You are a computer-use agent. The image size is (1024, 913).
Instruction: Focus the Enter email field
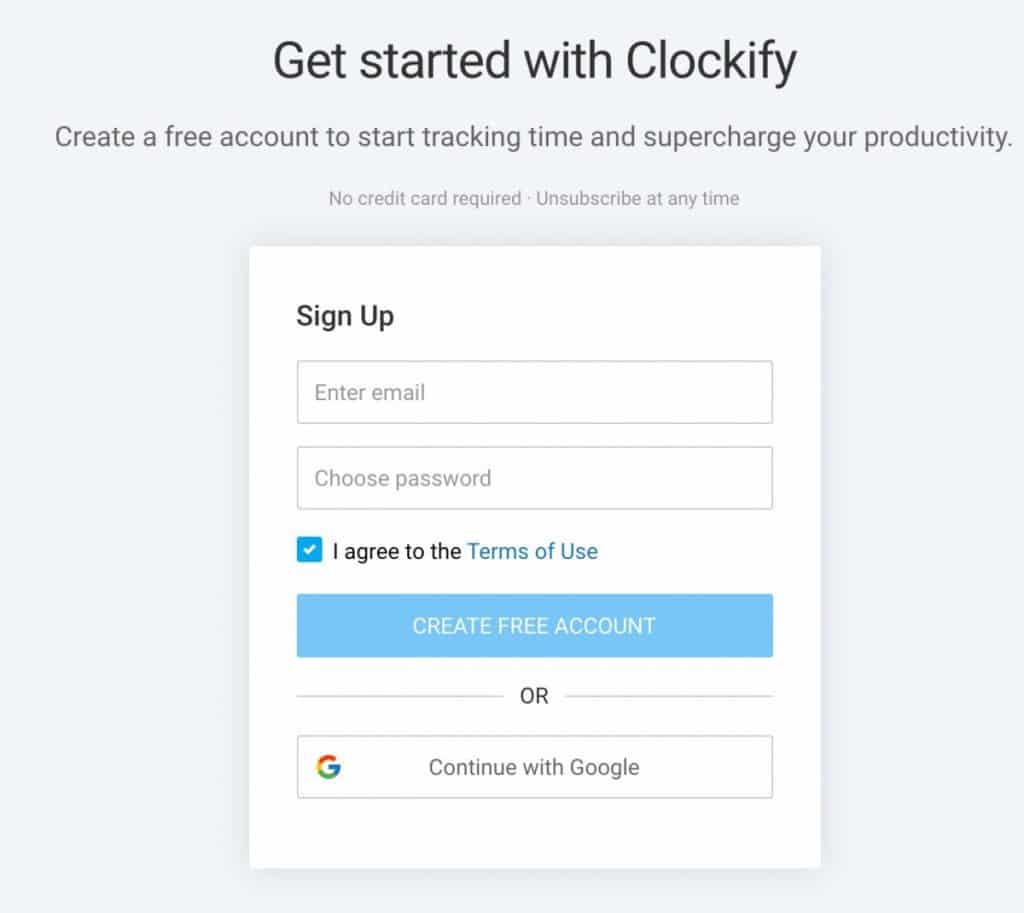534,392
